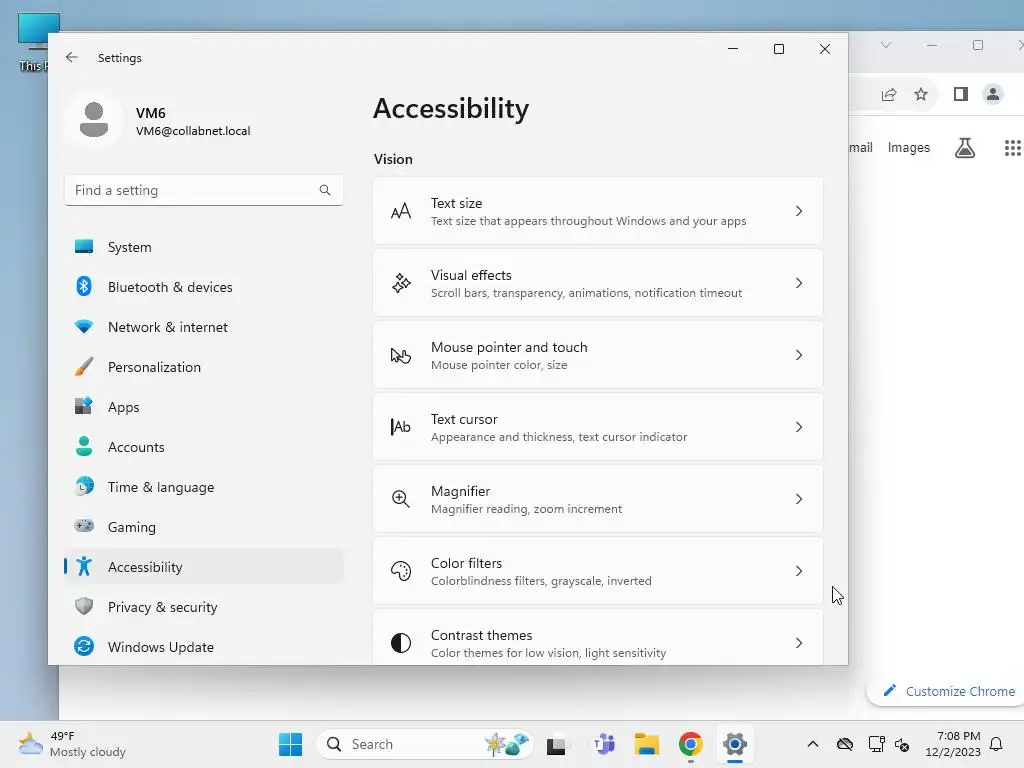Image resolution: width=1024 pixels, height=768 pixels.
Task: Click the Privacy & security shield icon
Action: pyautogui.click(x=84, y=606)
